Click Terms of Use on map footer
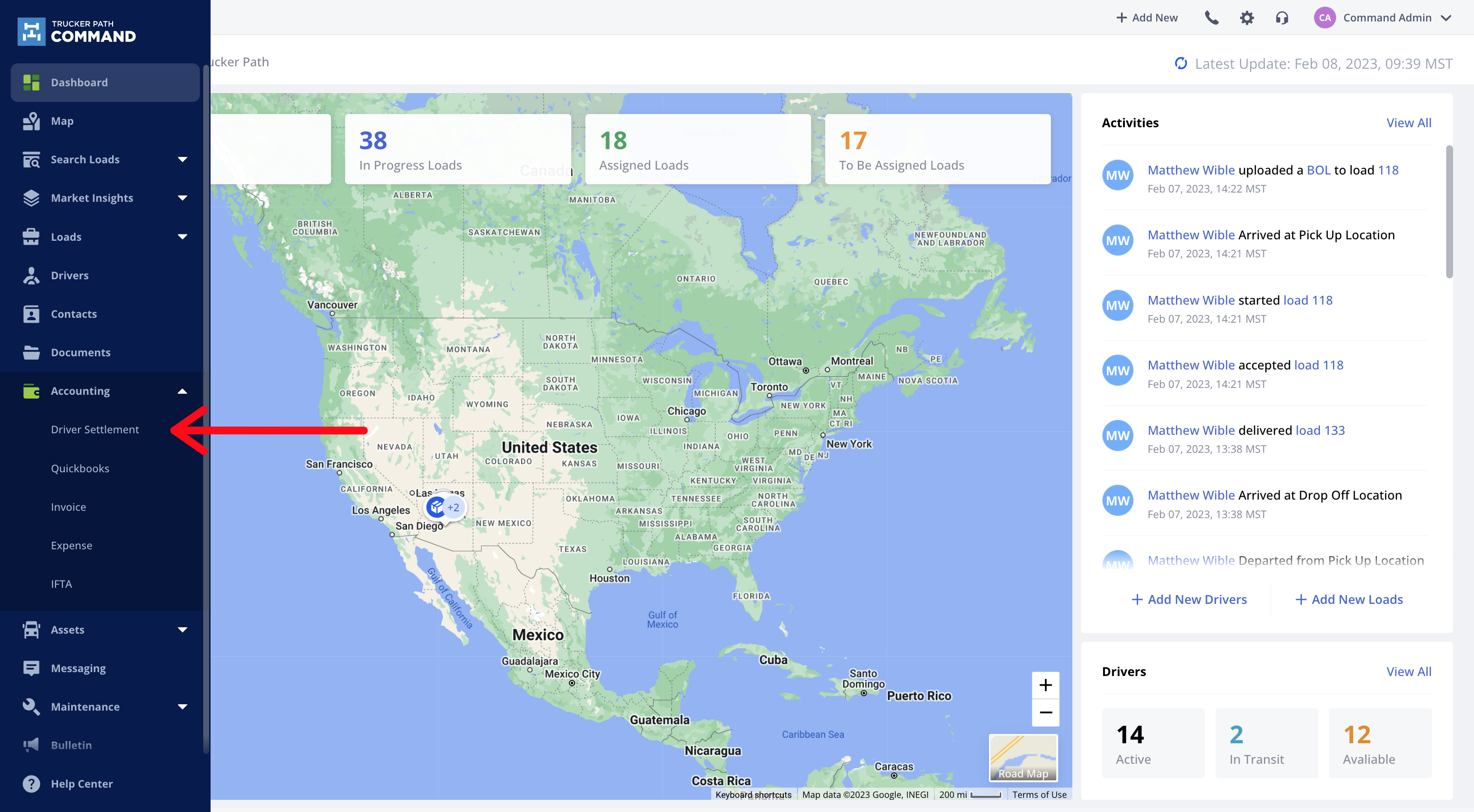The image size is (1474, 812). coord(1040,795)
